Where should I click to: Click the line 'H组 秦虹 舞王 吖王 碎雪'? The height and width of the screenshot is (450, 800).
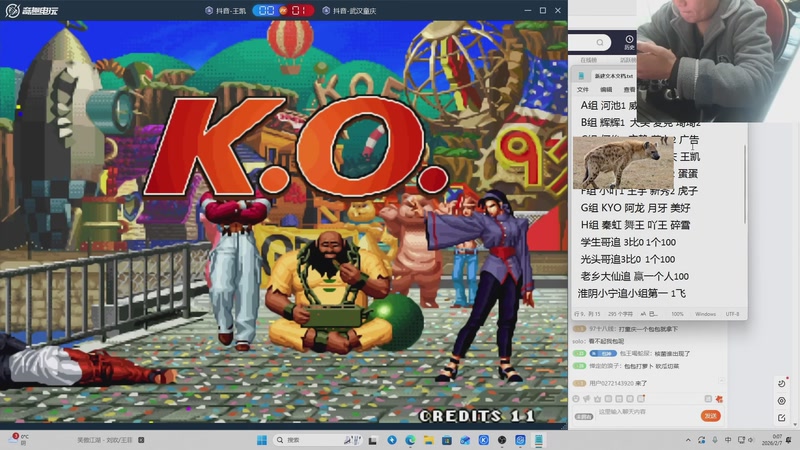[x=635, y=225]
